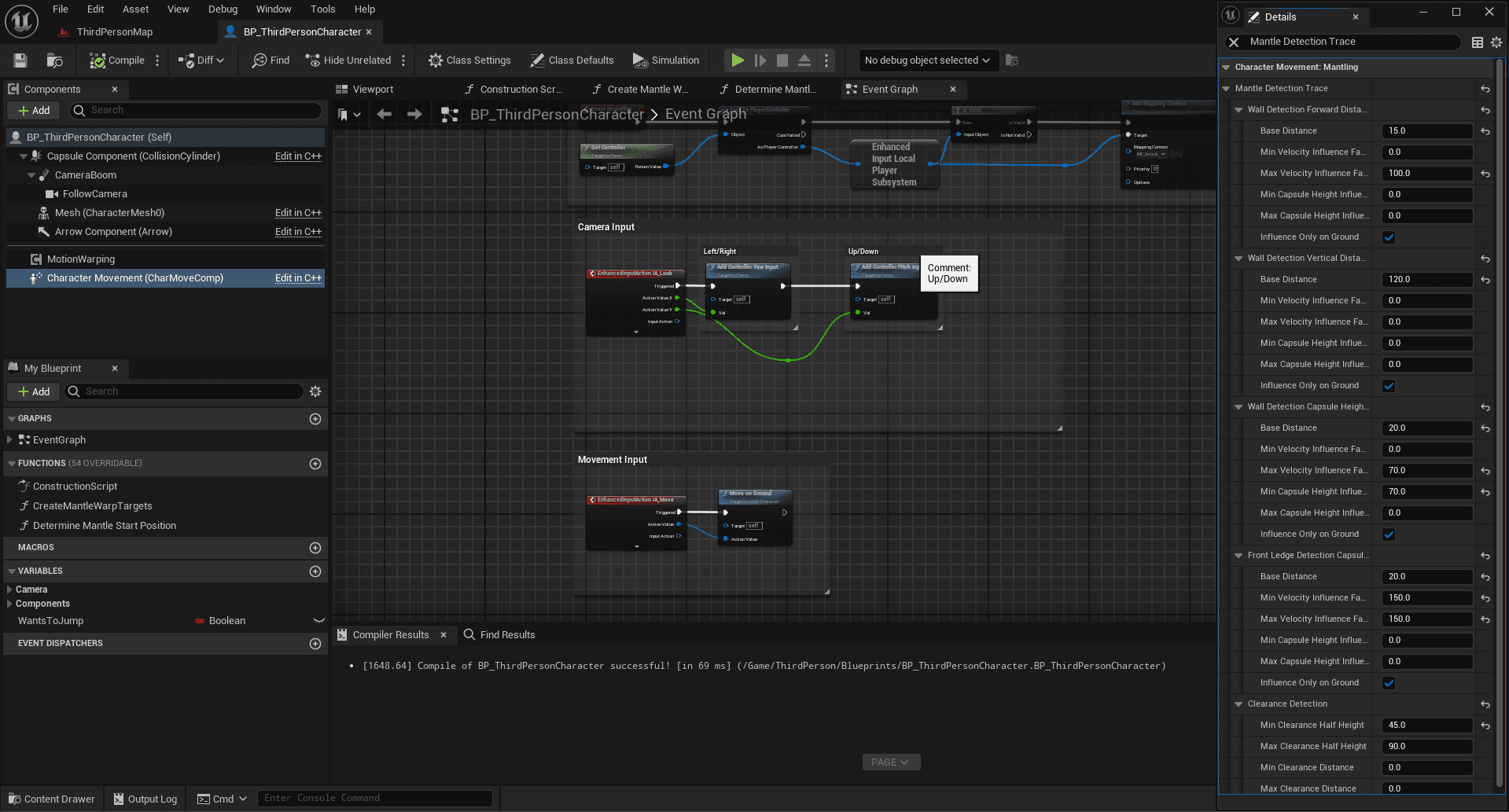
Task: Switch to Construction Script tab
Action: (513, 90)
